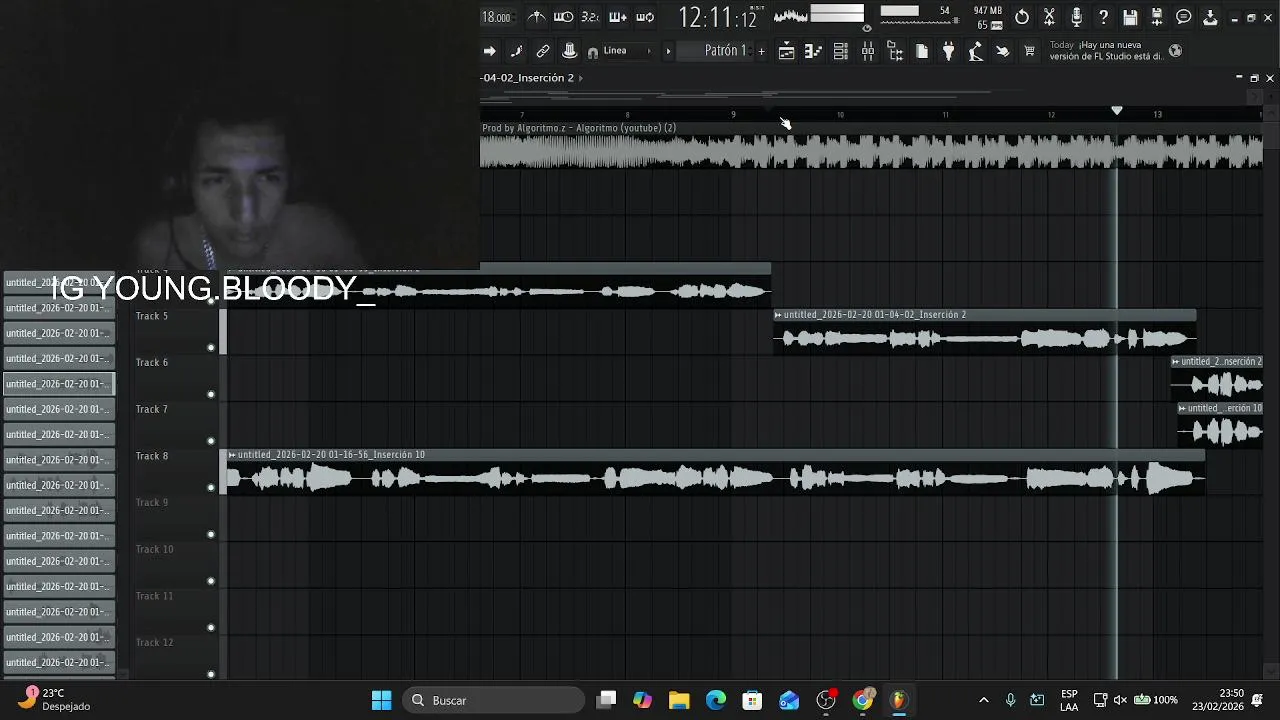This screenshot has width=1280, height=720.
Task: Open the Mixer view icon
Action: pyautogui.click(x=868, y=51)
